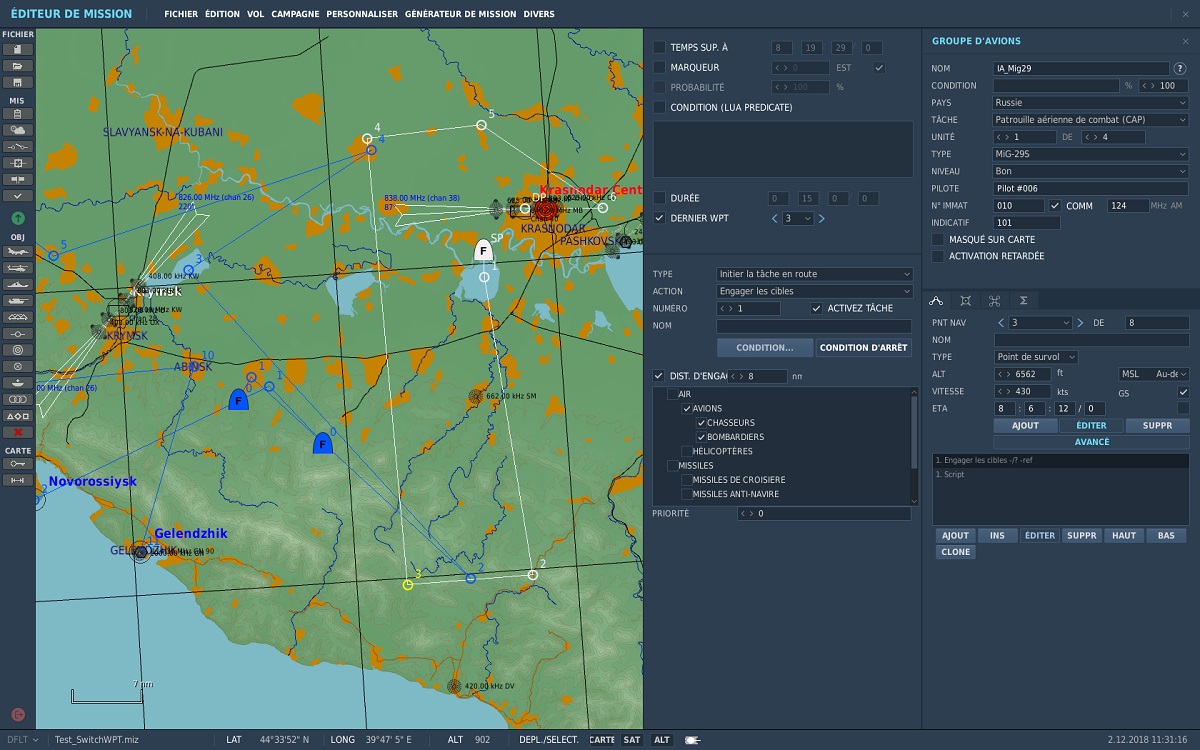Open the summary sigma tab
Viewport: 1200px width, 750px height.
[1023, 300]
